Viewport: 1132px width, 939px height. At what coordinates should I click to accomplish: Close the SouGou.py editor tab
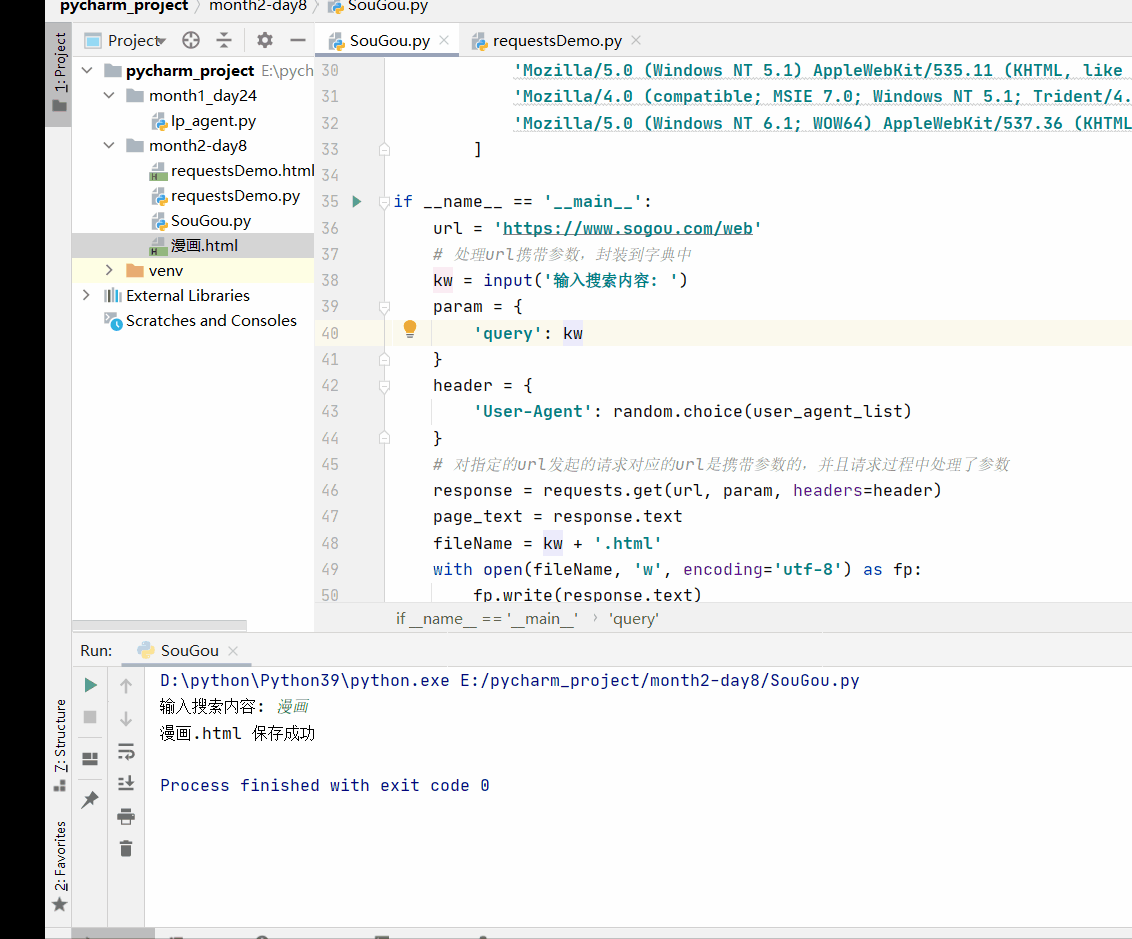(x=444, y=40)
